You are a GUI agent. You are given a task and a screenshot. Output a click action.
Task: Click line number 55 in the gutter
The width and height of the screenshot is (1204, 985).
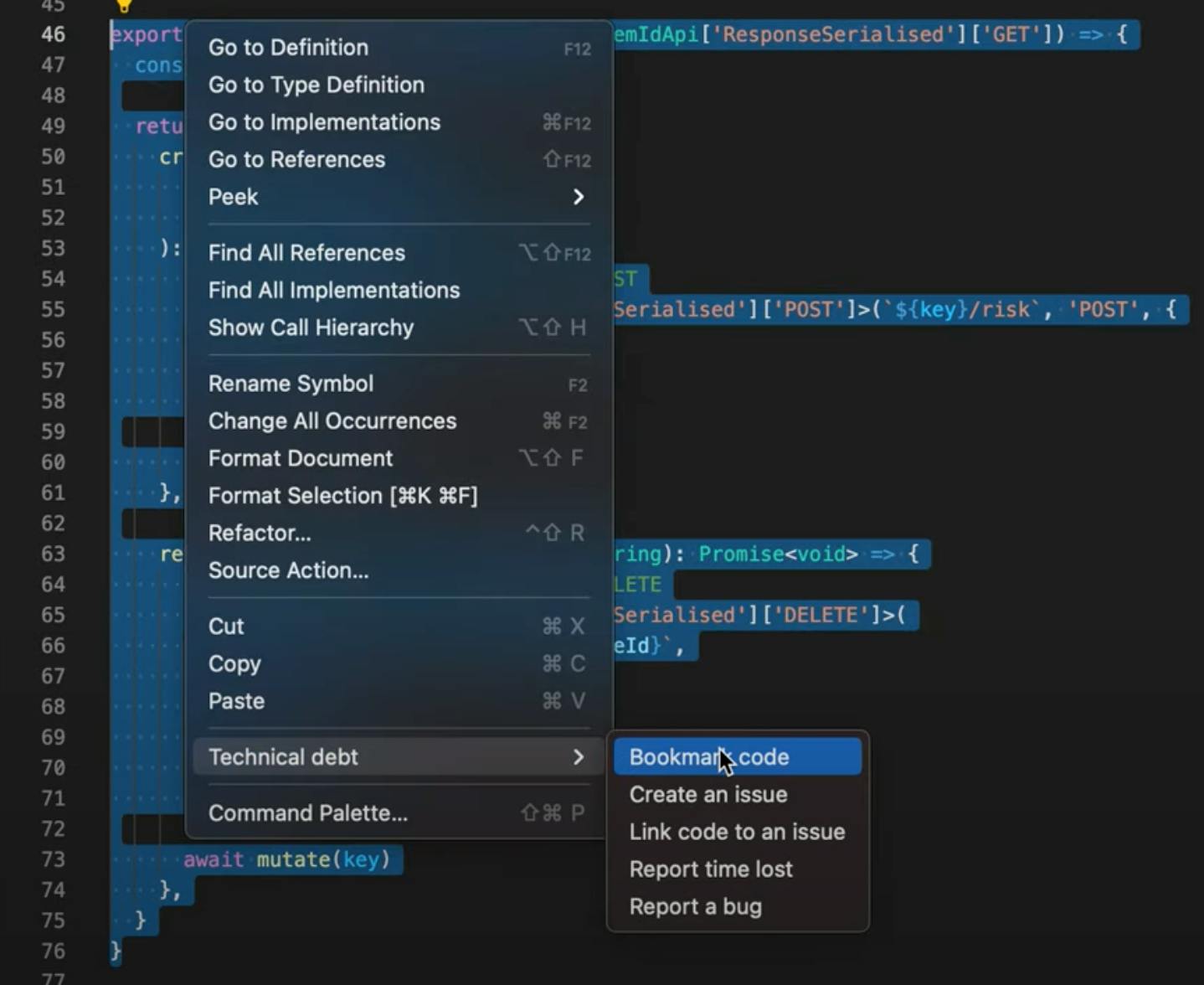53,309
